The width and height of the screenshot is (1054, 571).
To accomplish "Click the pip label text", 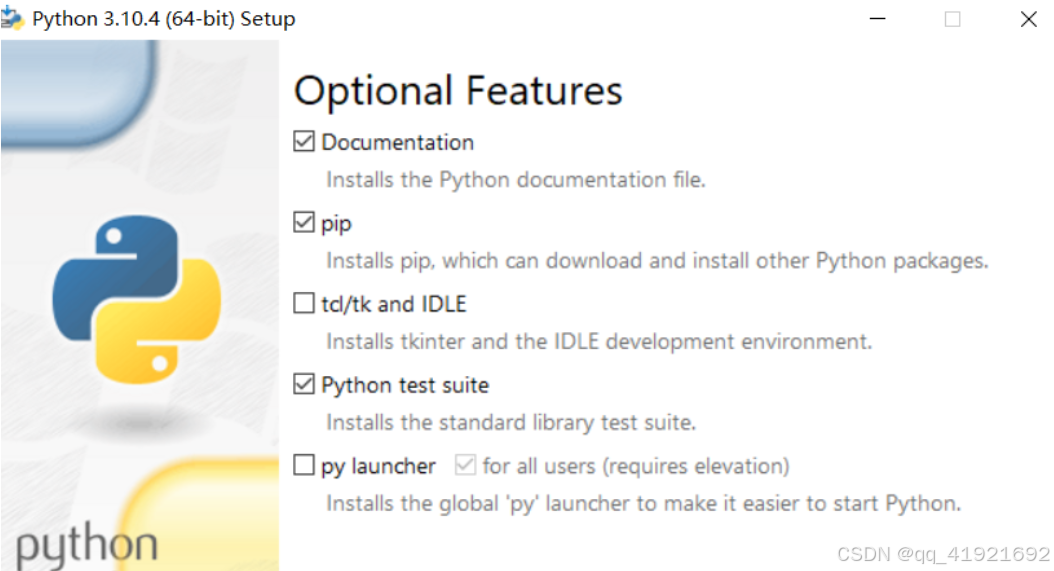I will (x=336, y=224).
